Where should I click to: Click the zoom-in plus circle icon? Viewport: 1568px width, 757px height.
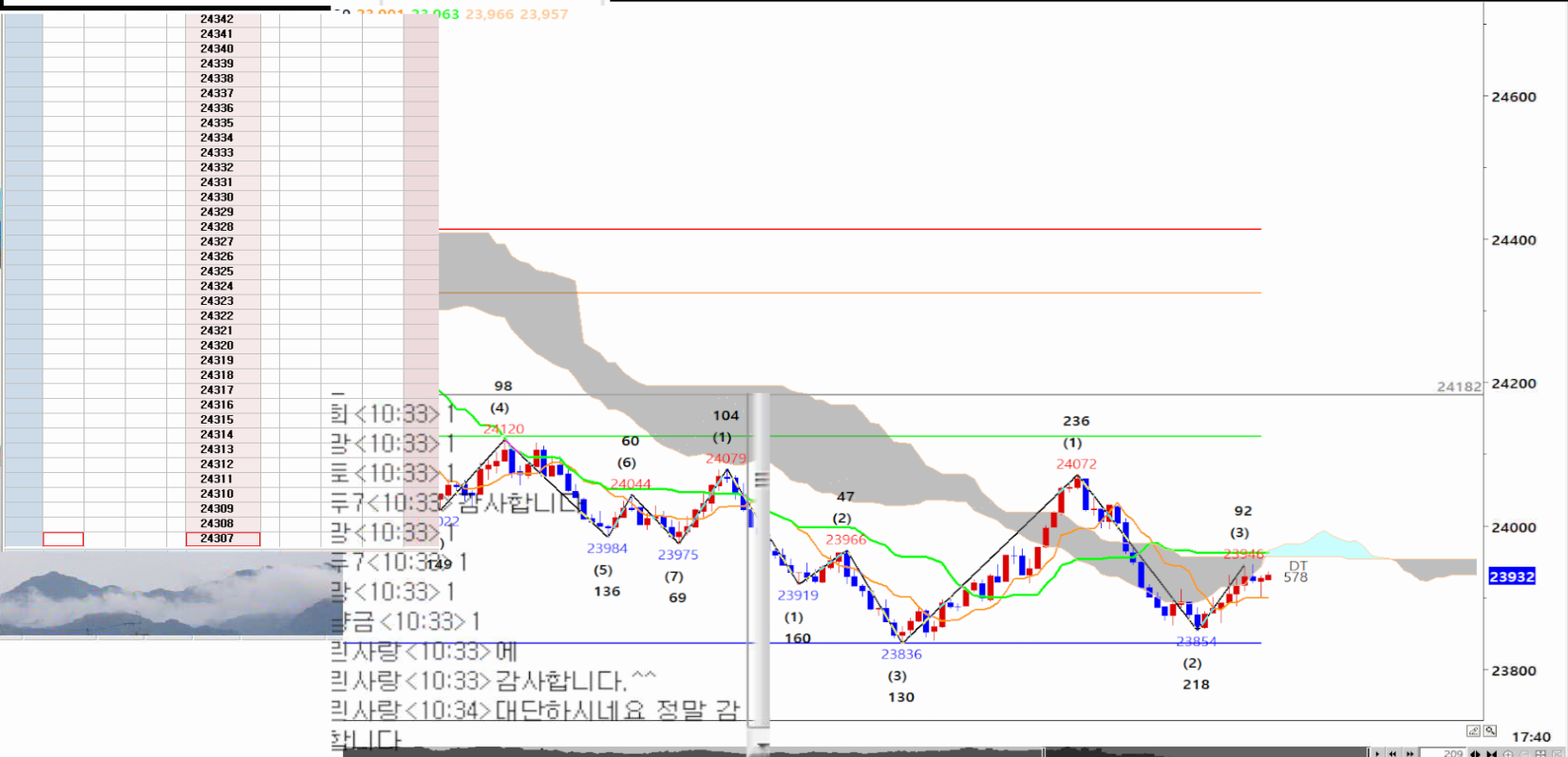click(x=1508, y=753)
